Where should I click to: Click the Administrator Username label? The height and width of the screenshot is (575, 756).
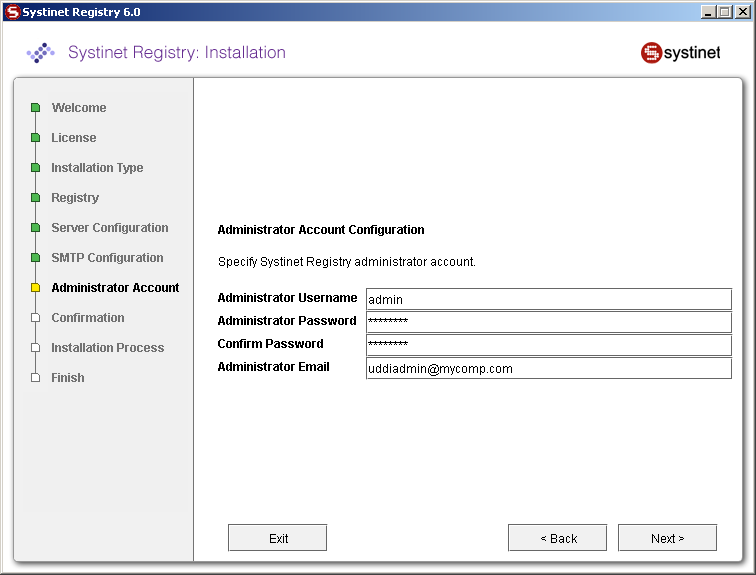click(287, 298)
